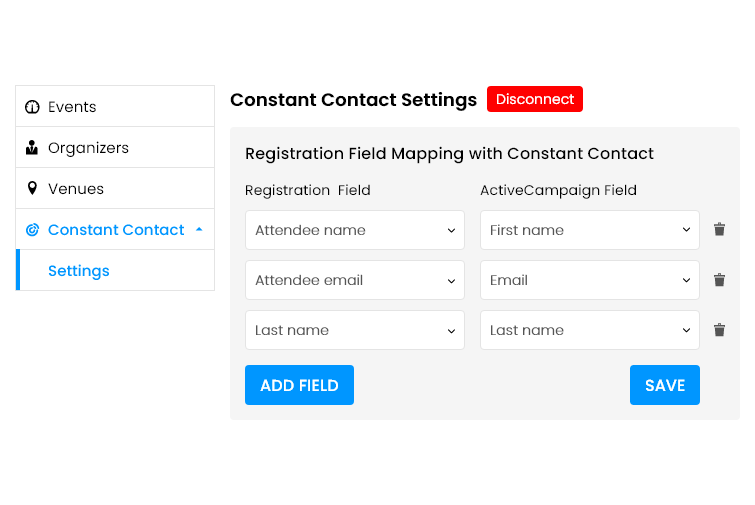Select the Constant Contact menu label
755x505 pixels.
pyautogui.click(x=116, y=230)
